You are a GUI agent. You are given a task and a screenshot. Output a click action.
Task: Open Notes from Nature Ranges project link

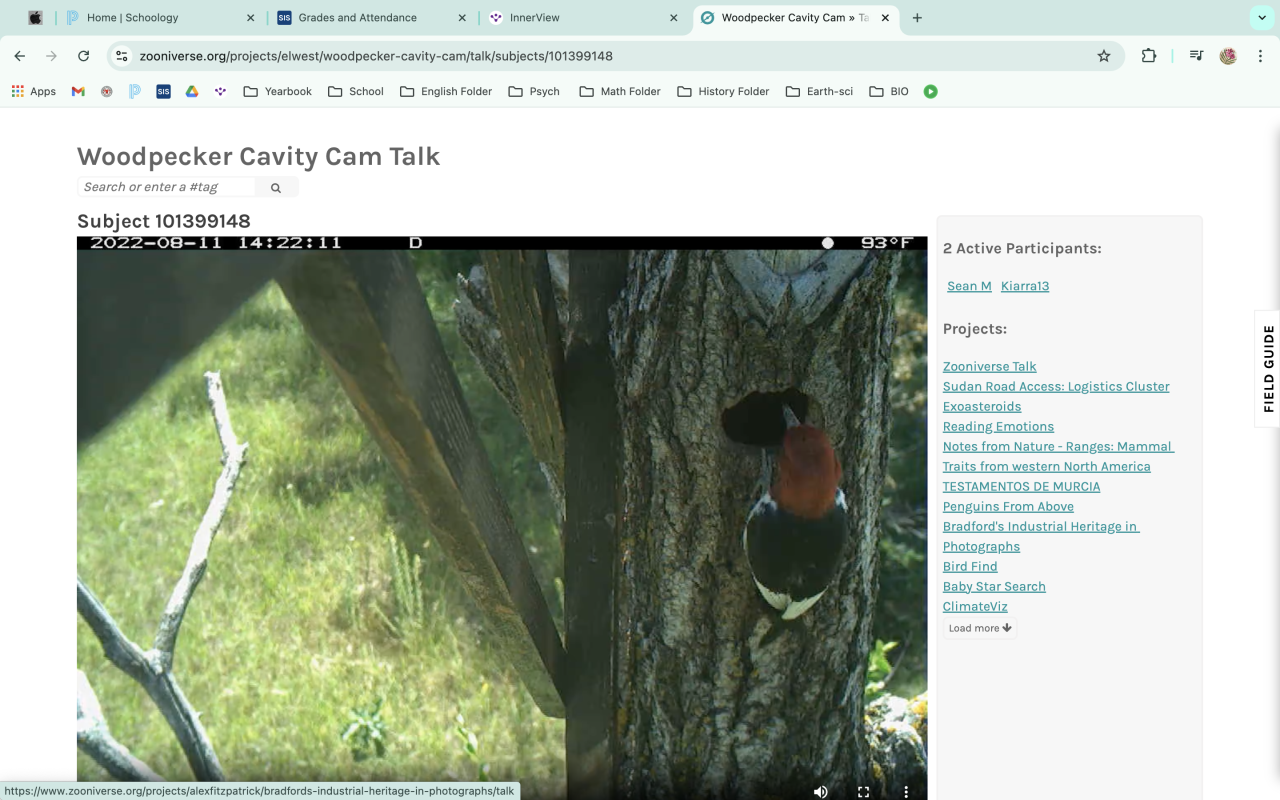tap(1058, 456)
